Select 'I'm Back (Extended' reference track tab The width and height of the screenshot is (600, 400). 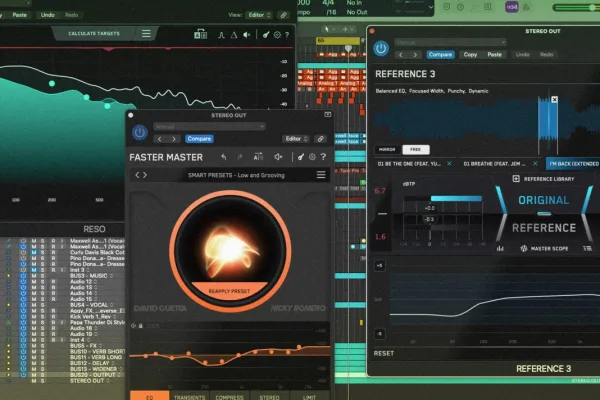point(573,164)
